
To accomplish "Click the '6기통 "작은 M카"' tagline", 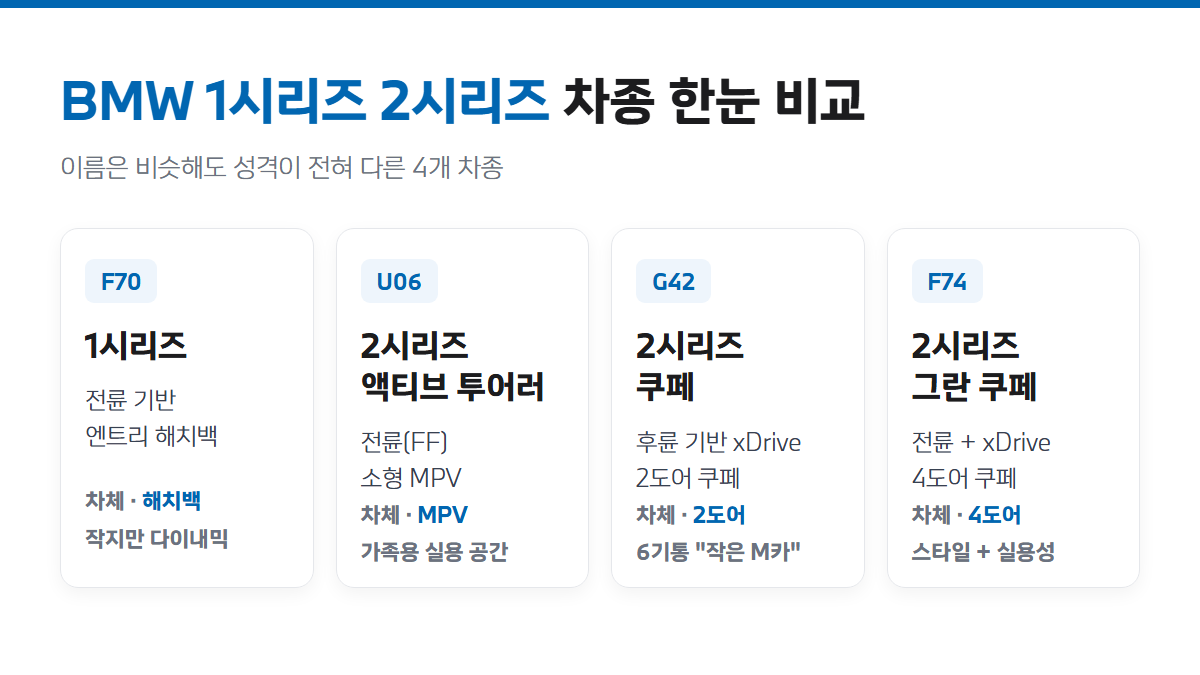I will [719, 552].
